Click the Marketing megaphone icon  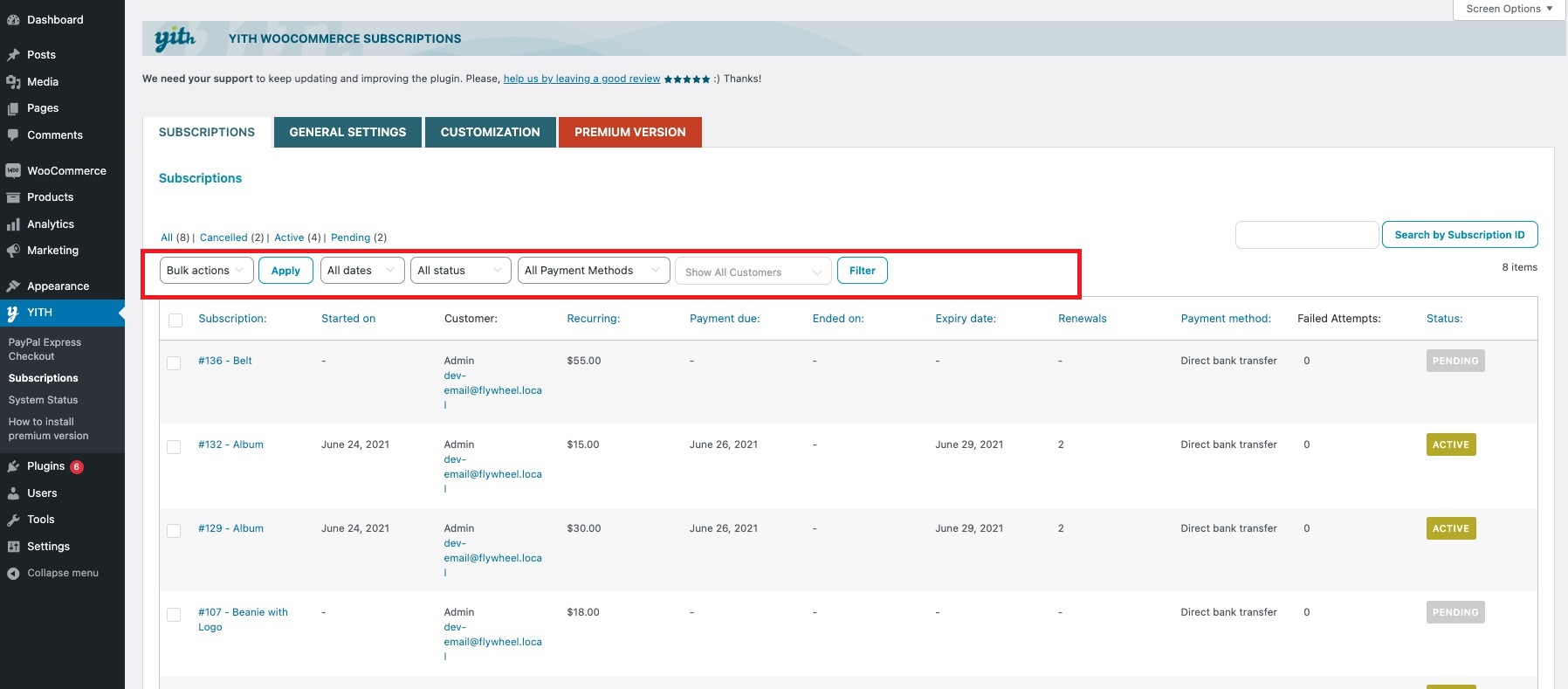(x=13, y=251)
